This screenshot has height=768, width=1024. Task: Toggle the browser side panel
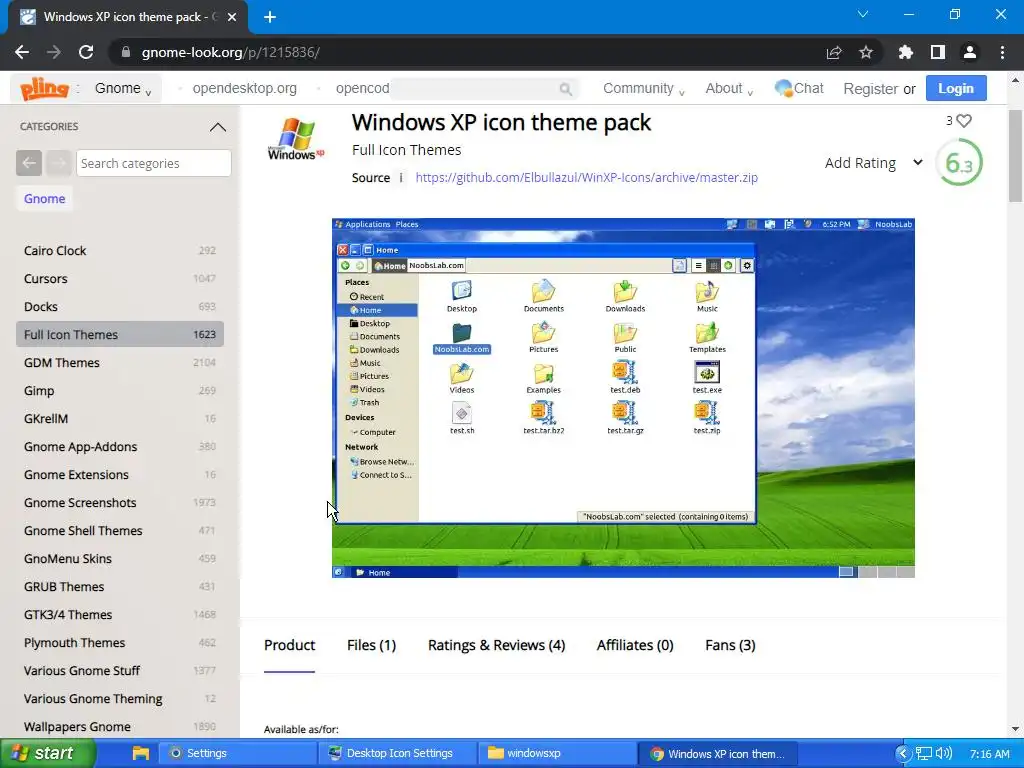coord(938,52)
